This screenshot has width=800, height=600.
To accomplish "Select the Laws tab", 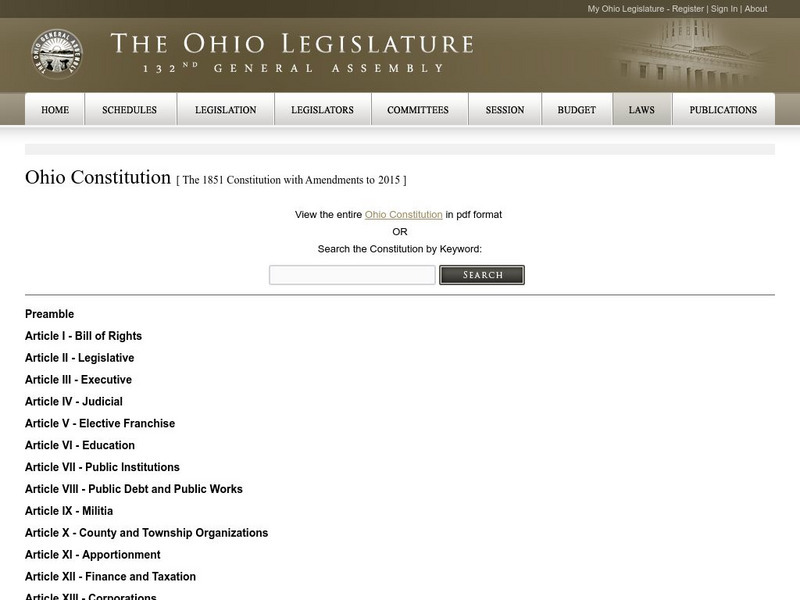I will (x=642, y=110).
